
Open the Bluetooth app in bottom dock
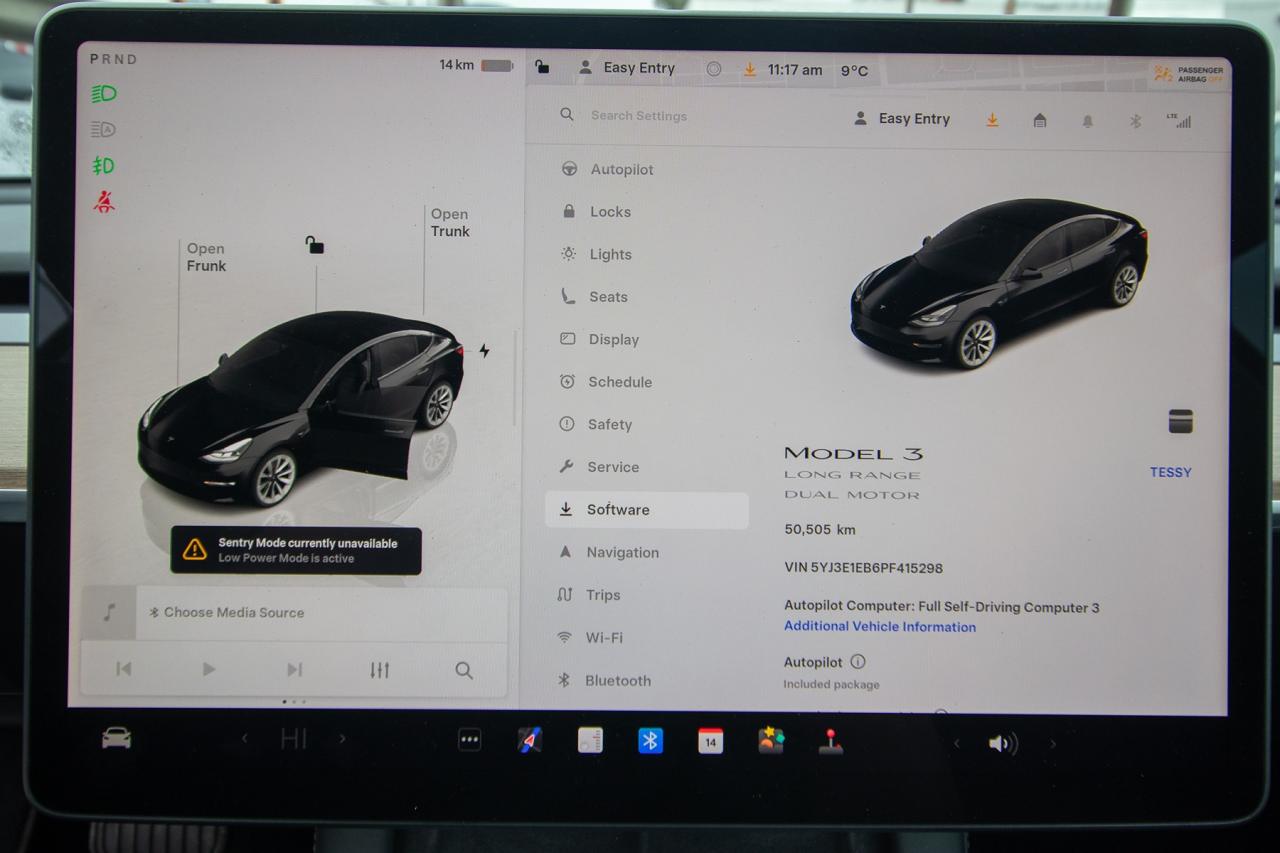tap(650, 741)
